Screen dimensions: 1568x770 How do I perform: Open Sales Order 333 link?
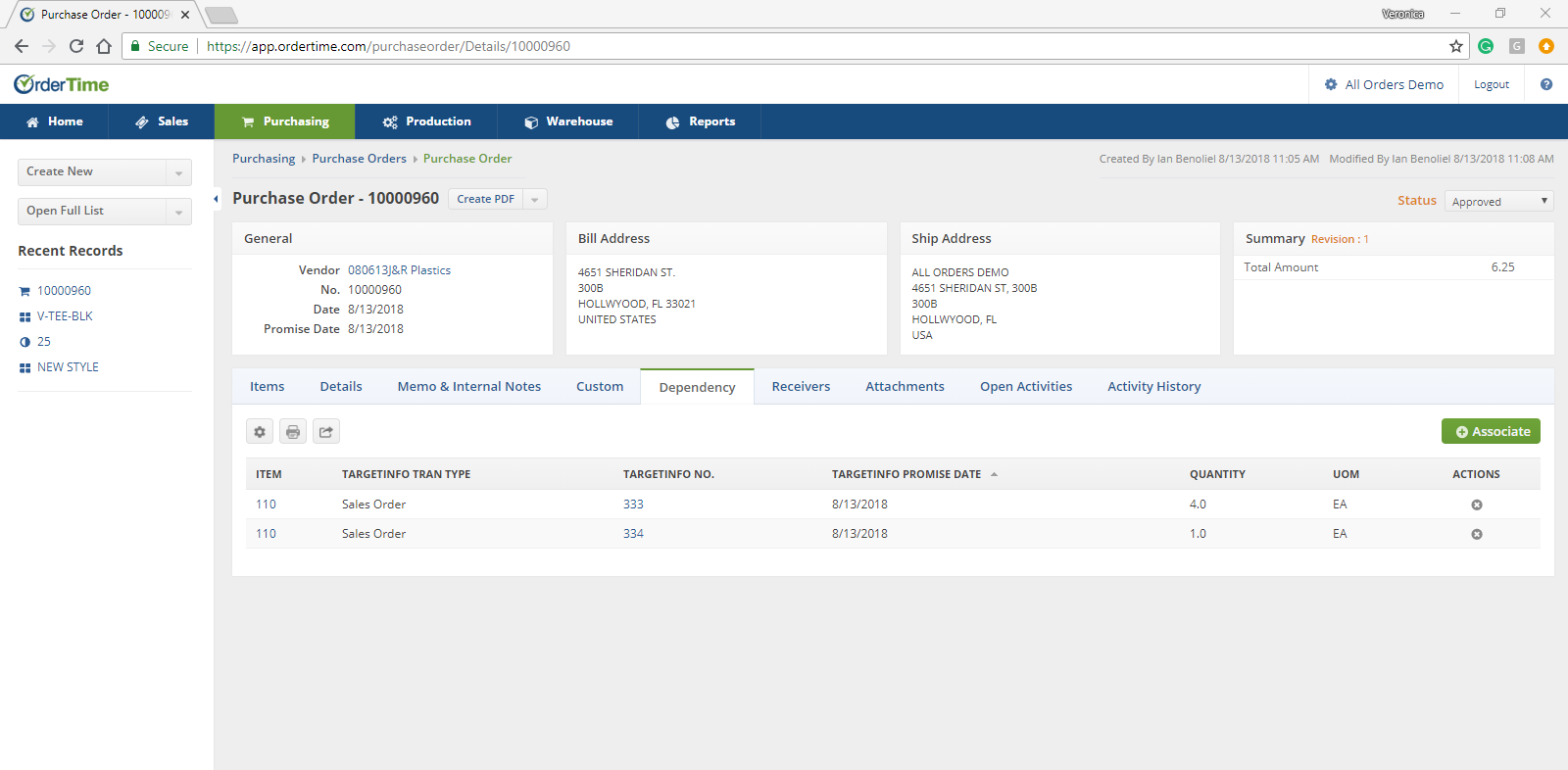click(633, 505)
